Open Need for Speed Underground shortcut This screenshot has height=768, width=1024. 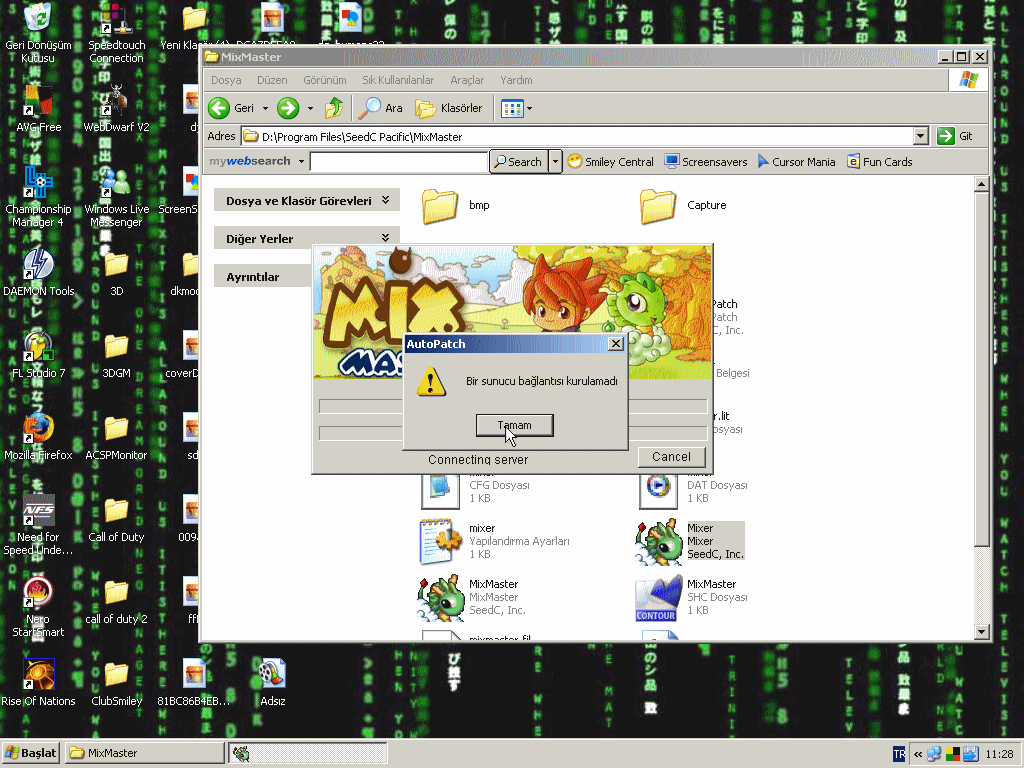point(39,524)
